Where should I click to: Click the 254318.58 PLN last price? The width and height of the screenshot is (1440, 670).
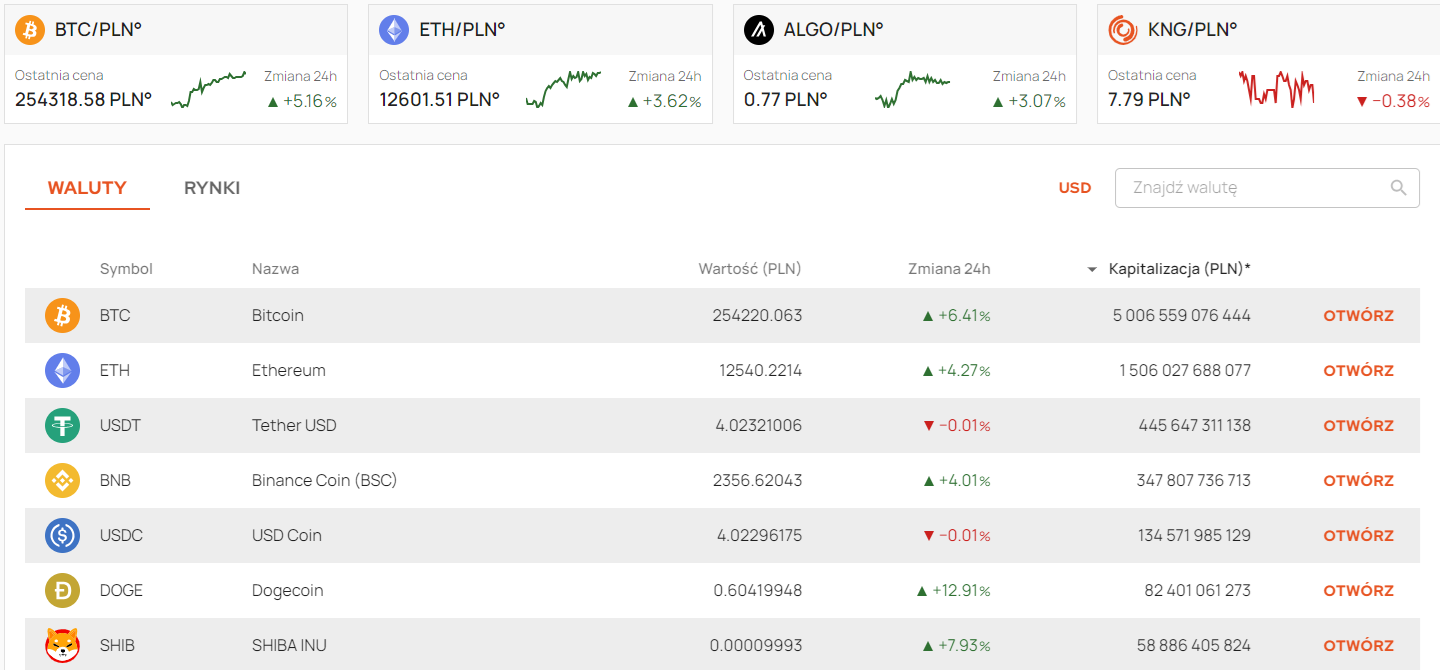point(83,99)
